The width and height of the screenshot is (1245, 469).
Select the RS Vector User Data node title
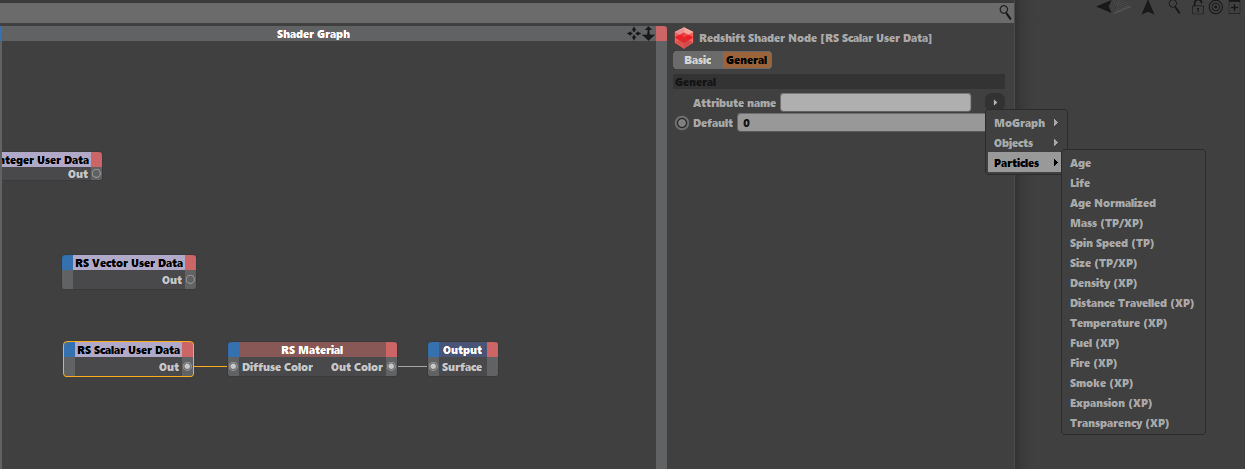129,263
